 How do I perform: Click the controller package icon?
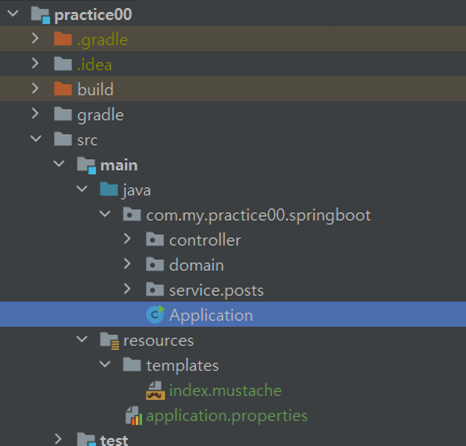coord(155,239)
